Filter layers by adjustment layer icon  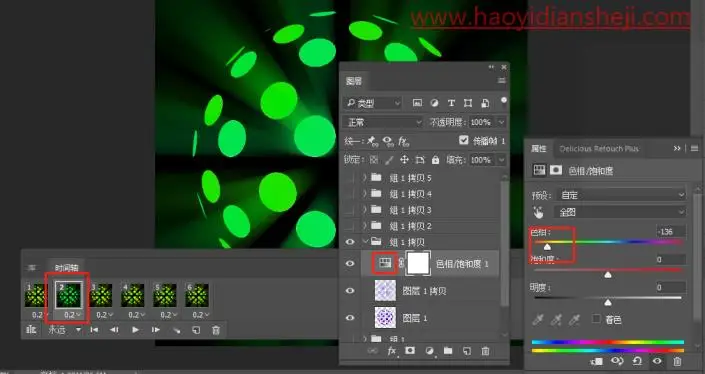(434, 103)
